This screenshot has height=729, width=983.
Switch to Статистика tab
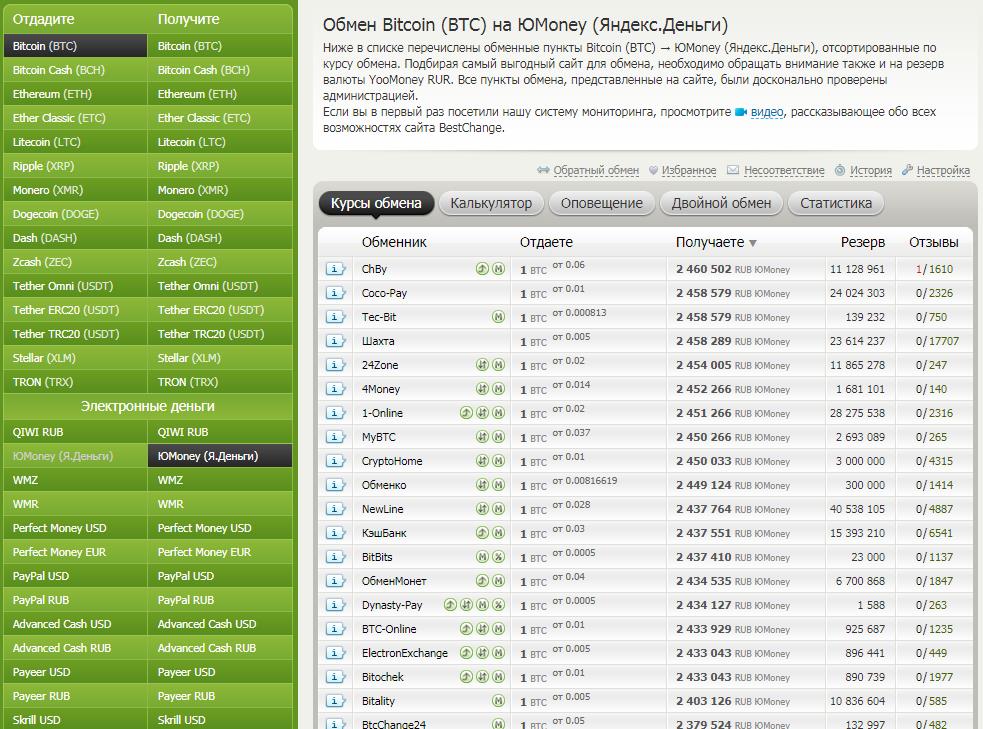pos(836,203)
